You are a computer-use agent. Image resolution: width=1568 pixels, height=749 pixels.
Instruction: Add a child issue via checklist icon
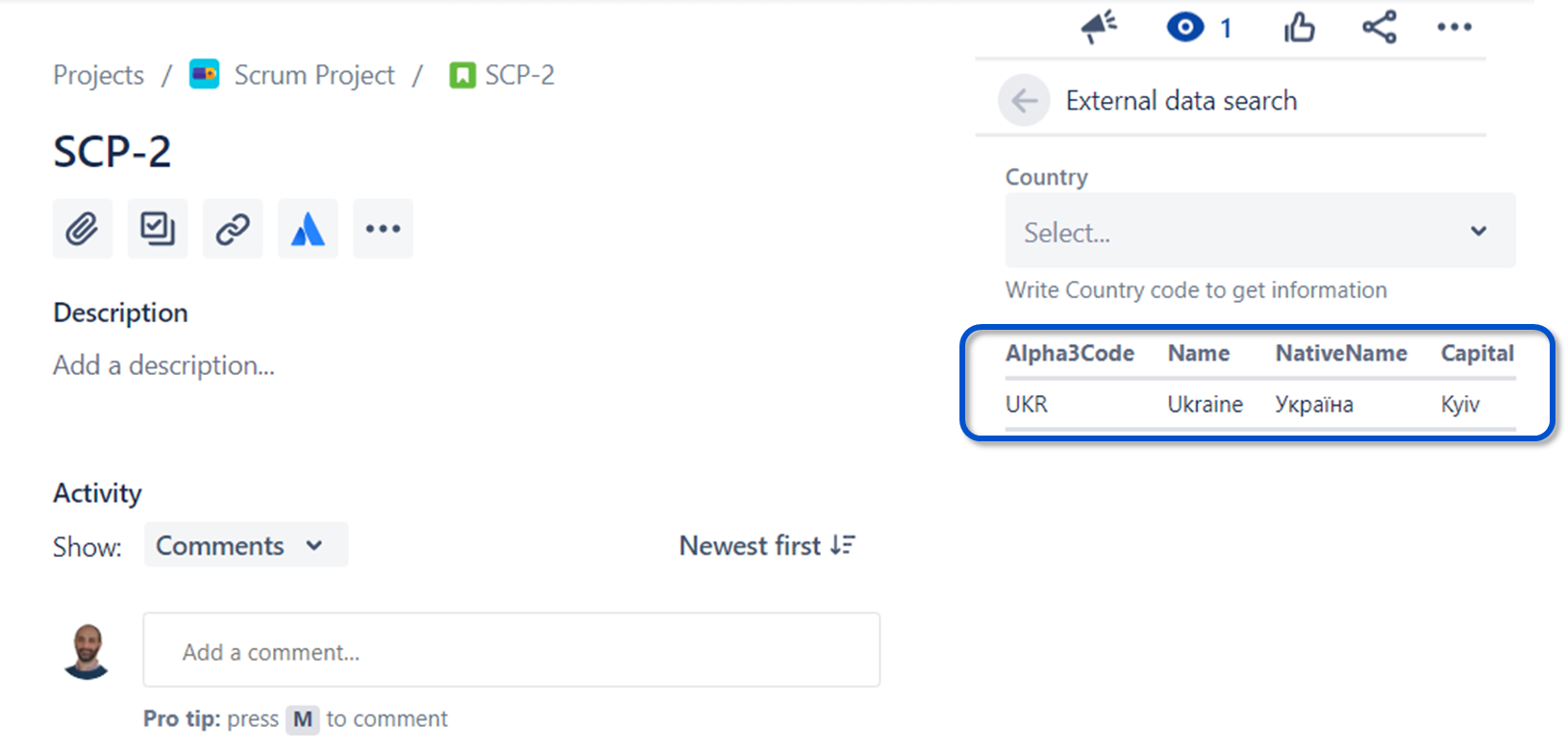point(158,229)
